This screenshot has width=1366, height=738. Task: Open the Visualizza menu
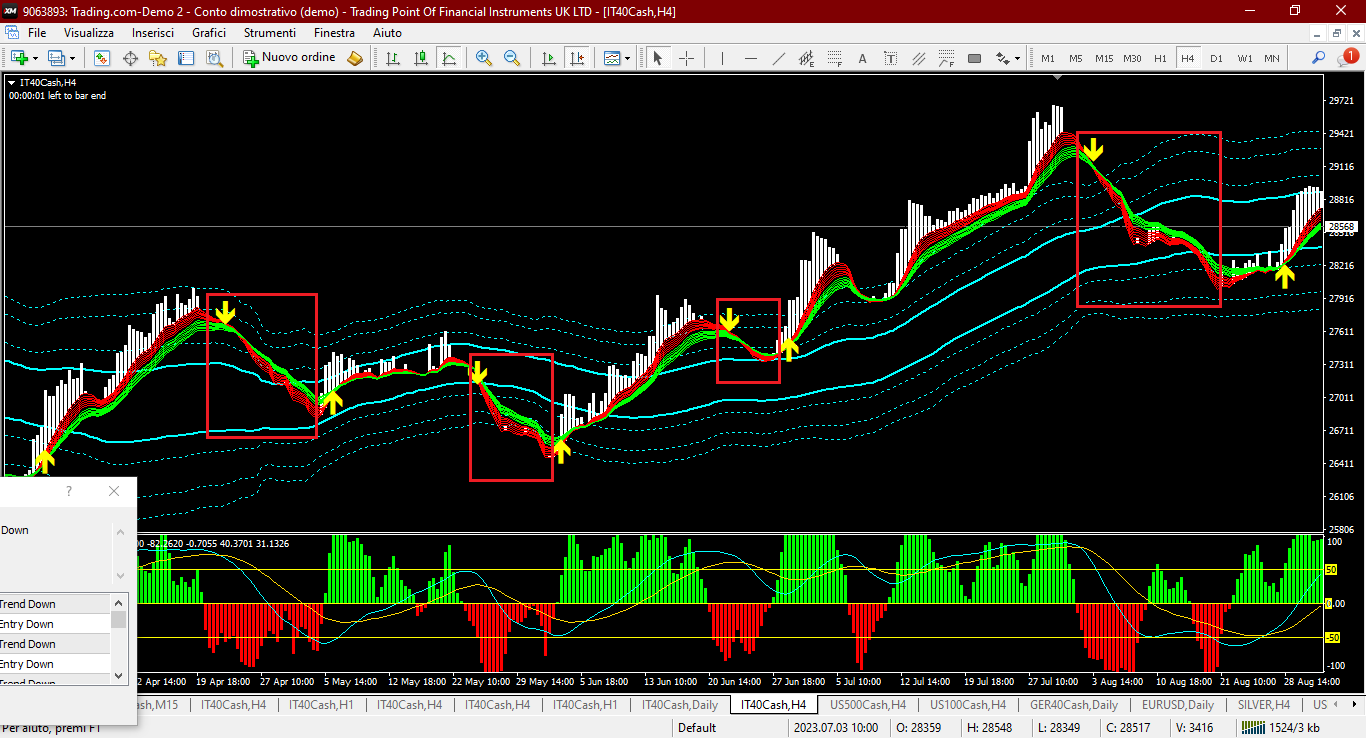(89, 33)
